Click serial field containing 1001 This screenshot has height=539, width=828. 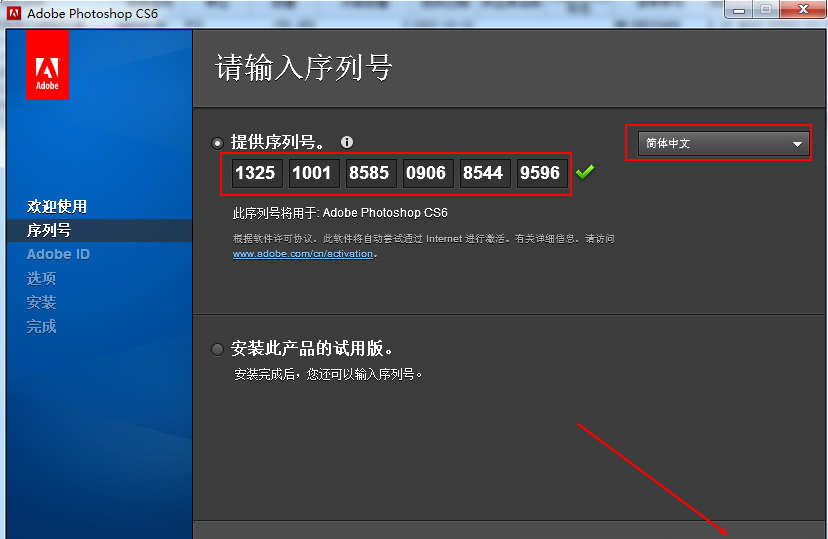314,173
